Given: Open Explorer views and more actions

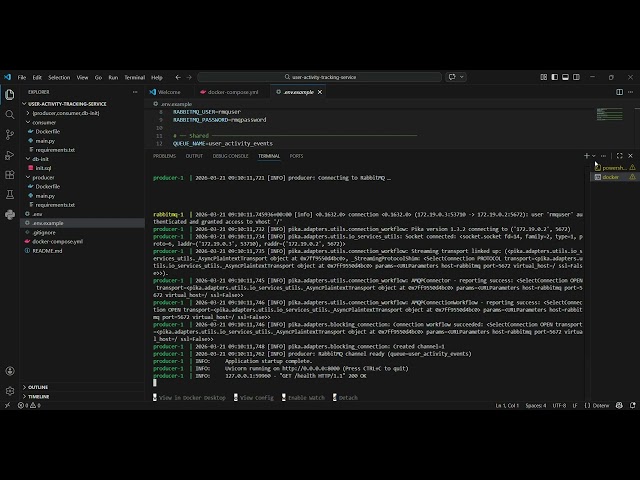Looking at the screenshot, I should [135, 92].
